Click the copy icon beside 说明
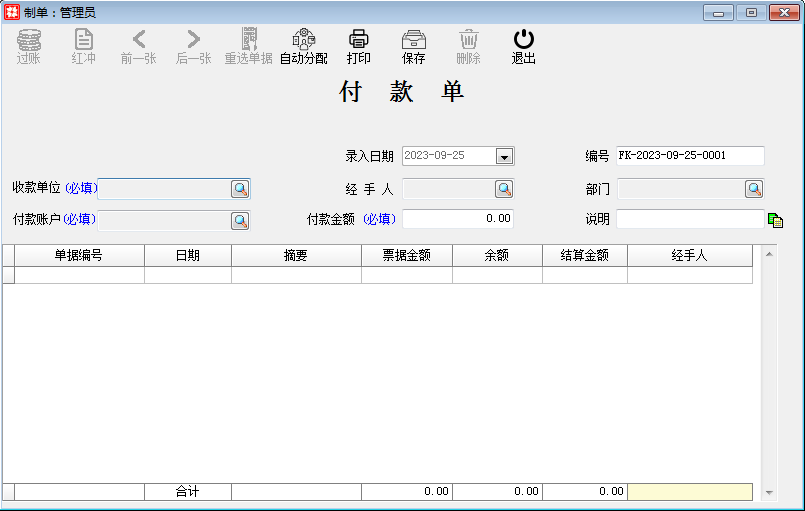805x511 pixels. click(x=775, y=220)
